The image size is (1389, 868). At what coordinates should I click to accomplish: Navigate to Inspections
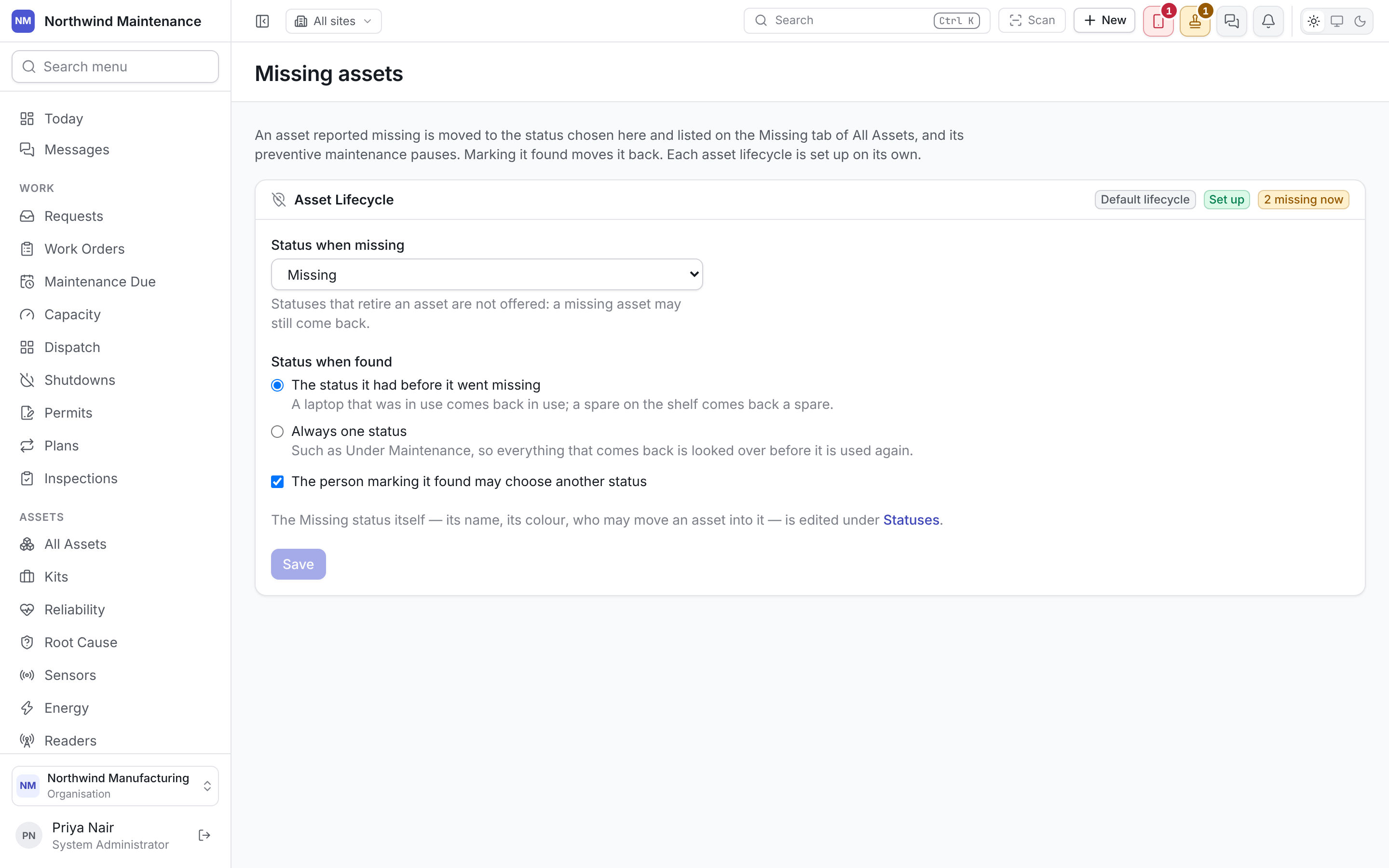[115, 478]
